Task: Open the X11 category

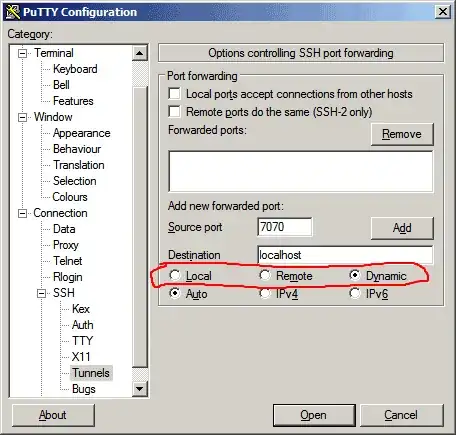Action: 81,357
